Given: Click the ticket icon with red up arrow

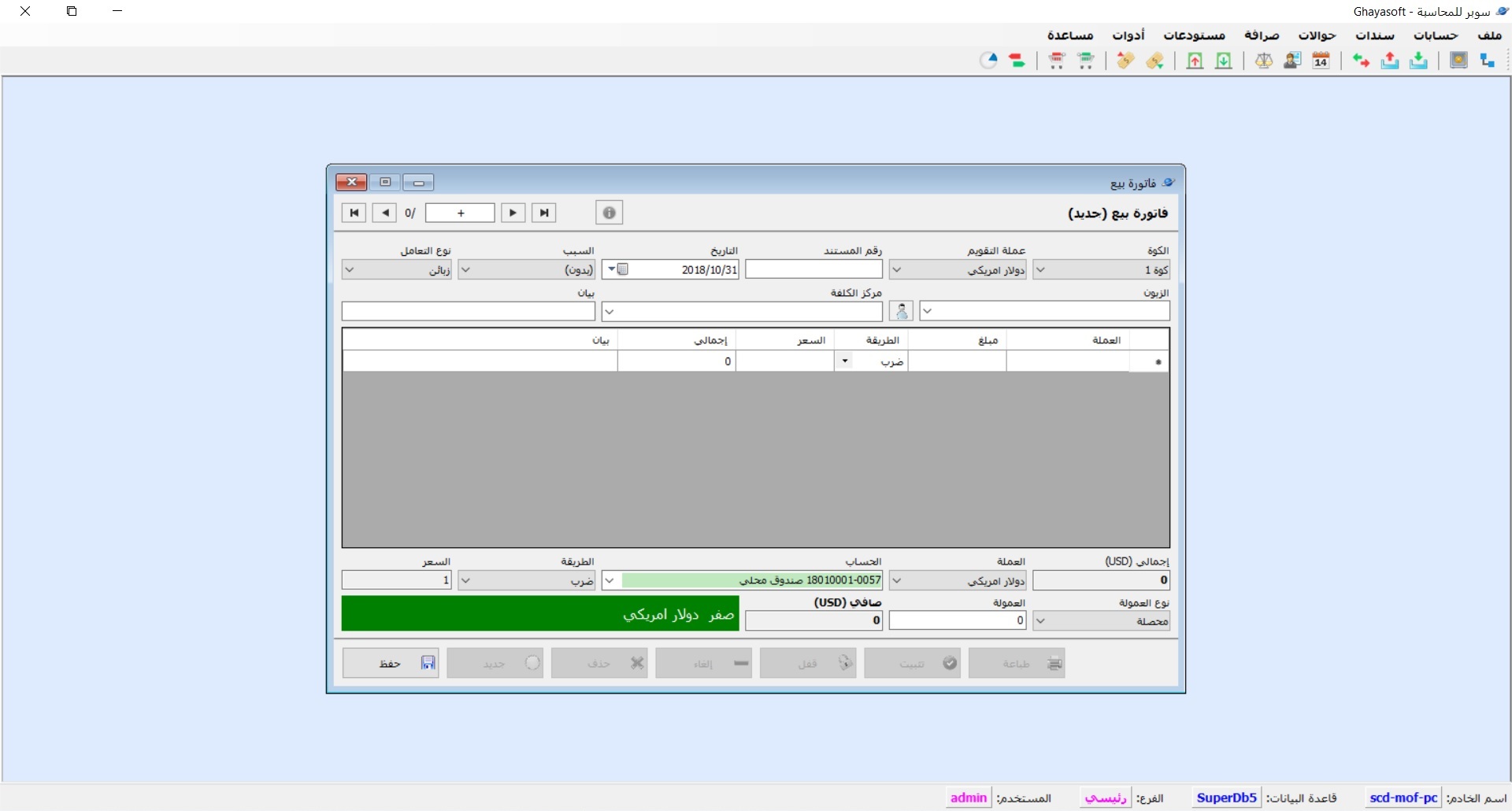Looking at the screenshot, I should coord(1125,61).
